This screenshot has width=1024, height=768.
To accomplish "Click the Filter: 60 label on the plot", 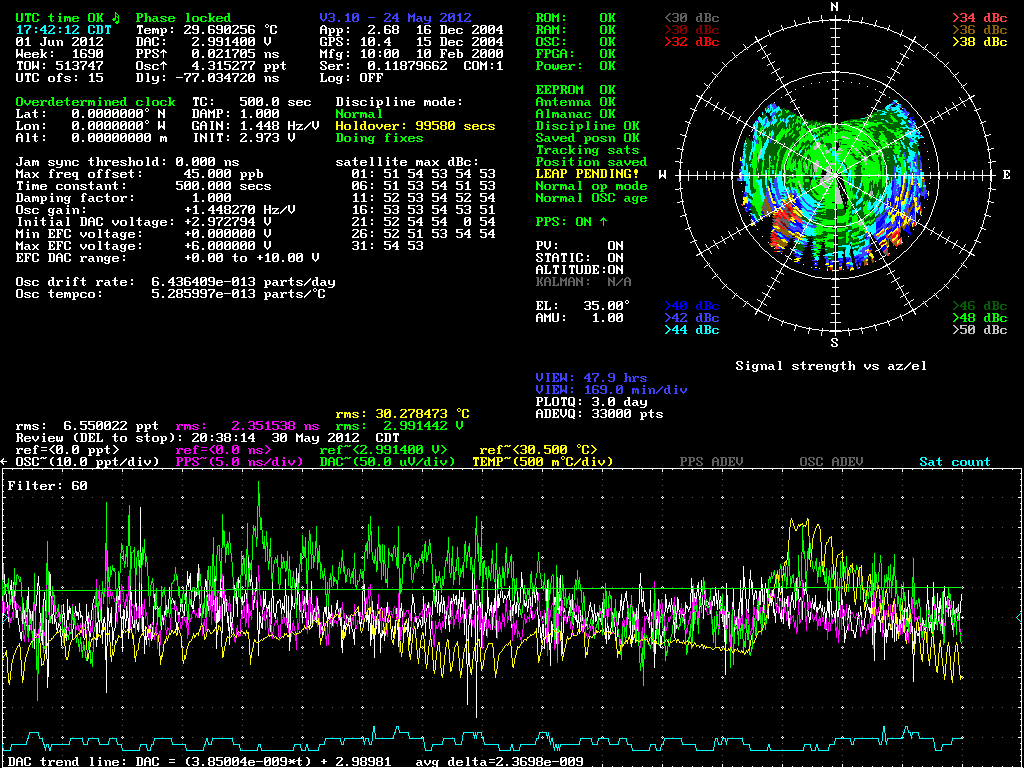I will (x=47, y=486).
